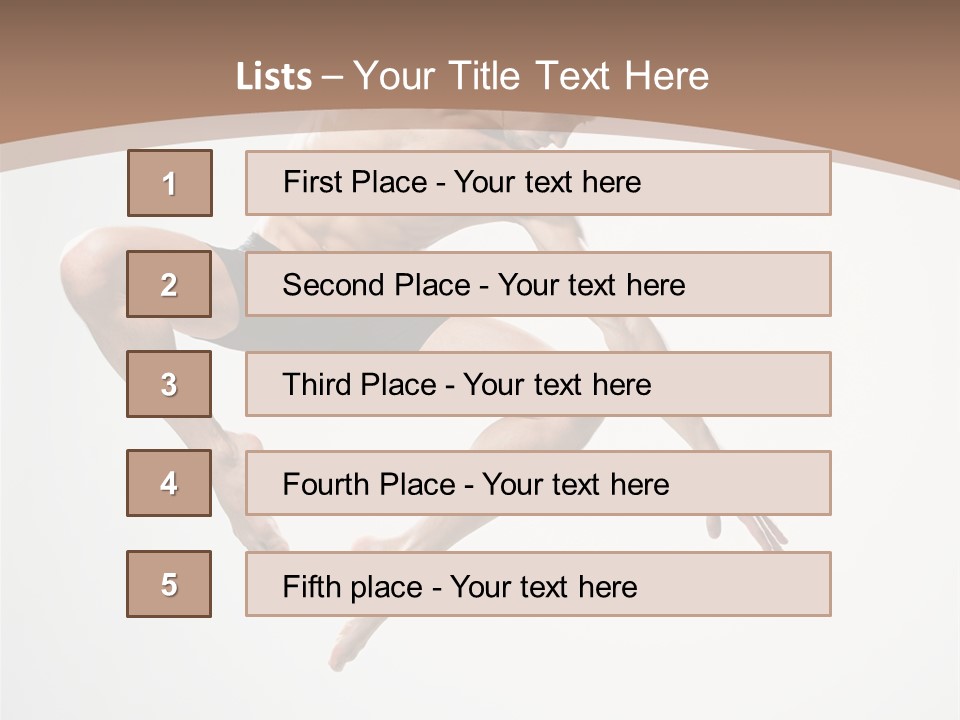
Task: Select the Third Place text bar
Action: pyautogui.click(x=538, y=384)
